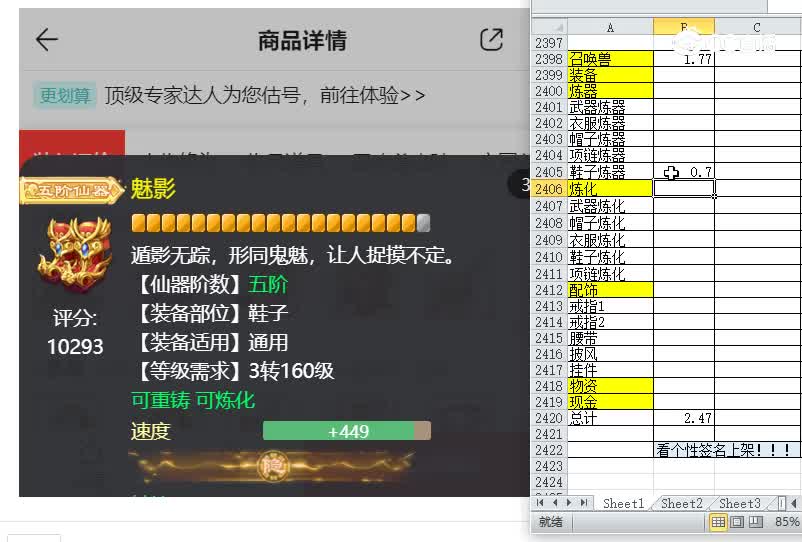Click the 85% zoom level in Excel
The width and height of the screenshot is (802, 542).
pos(787,522)
